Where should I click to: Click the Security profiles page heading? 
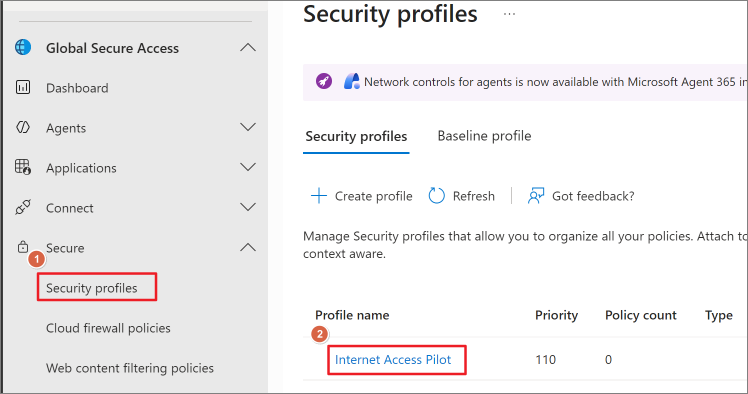coord(390,14)
